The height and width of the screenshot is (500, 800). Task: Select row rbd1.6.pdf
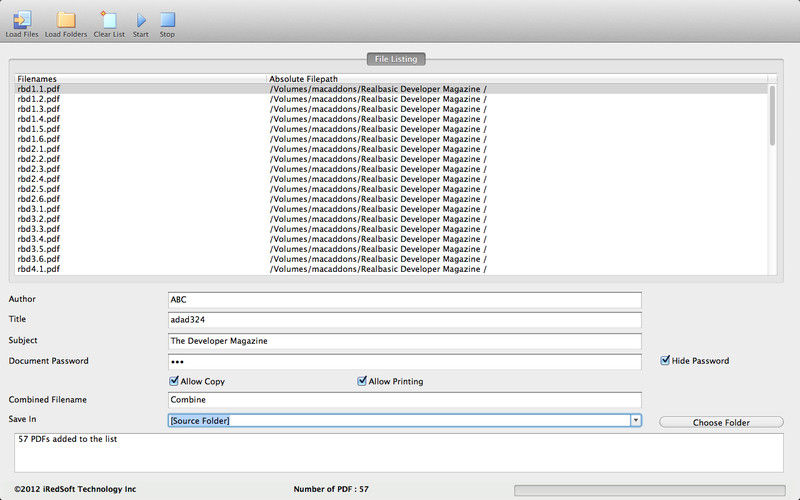[x=391, y=139]
